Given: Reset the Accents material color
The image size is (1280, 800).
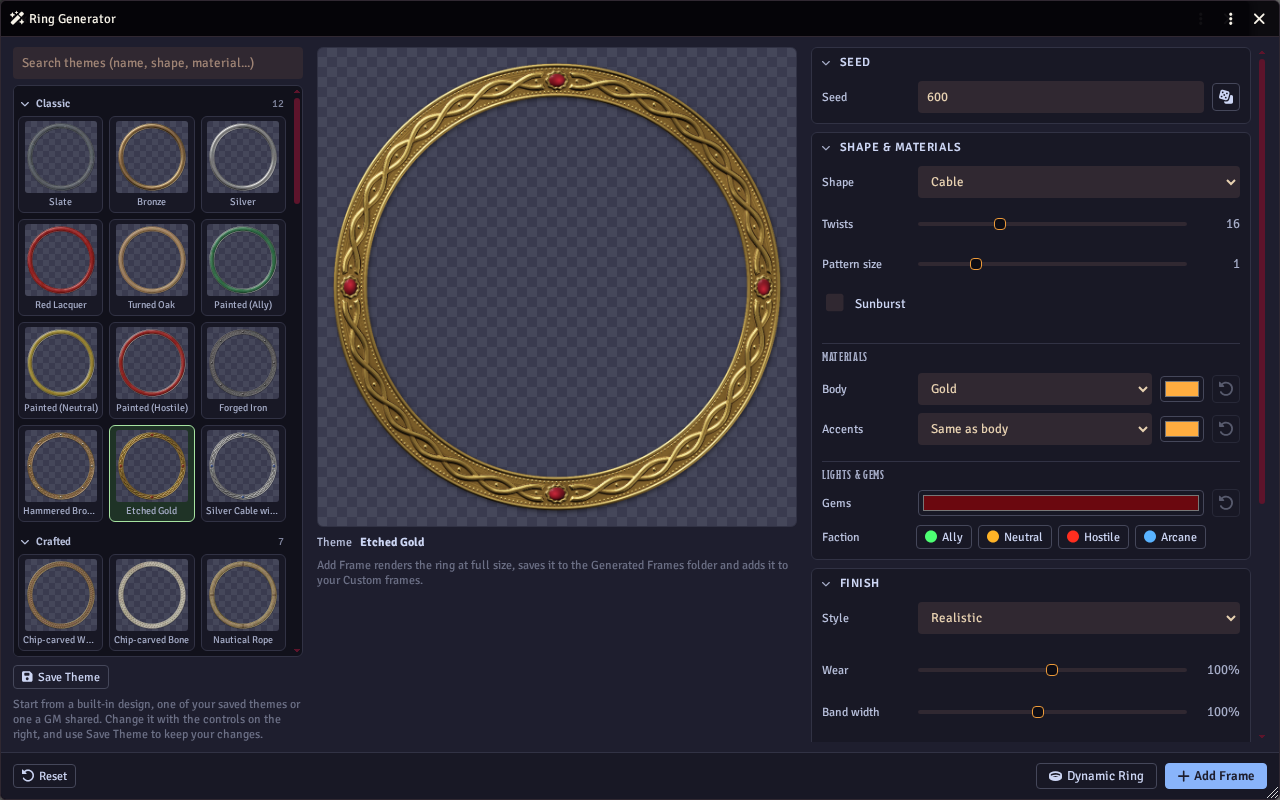Looking at the screenshot, I should 1225,429.
